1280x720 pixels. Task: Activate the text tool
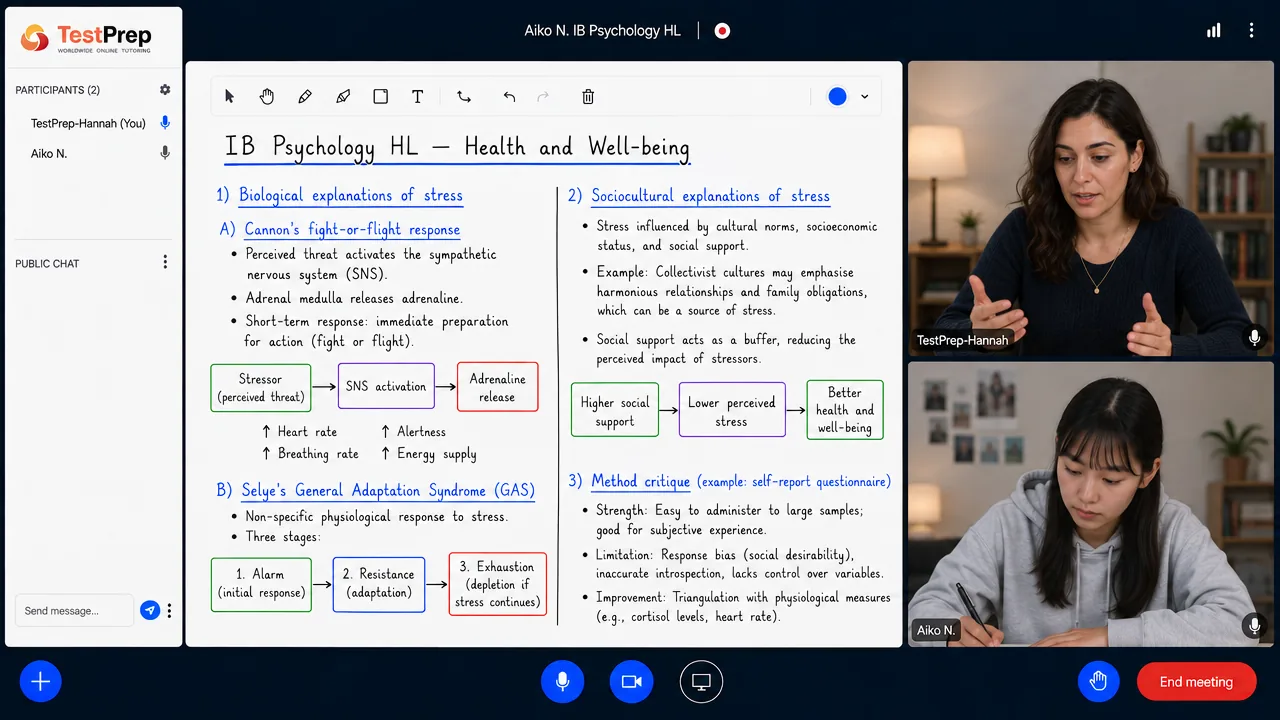point(418,97)
